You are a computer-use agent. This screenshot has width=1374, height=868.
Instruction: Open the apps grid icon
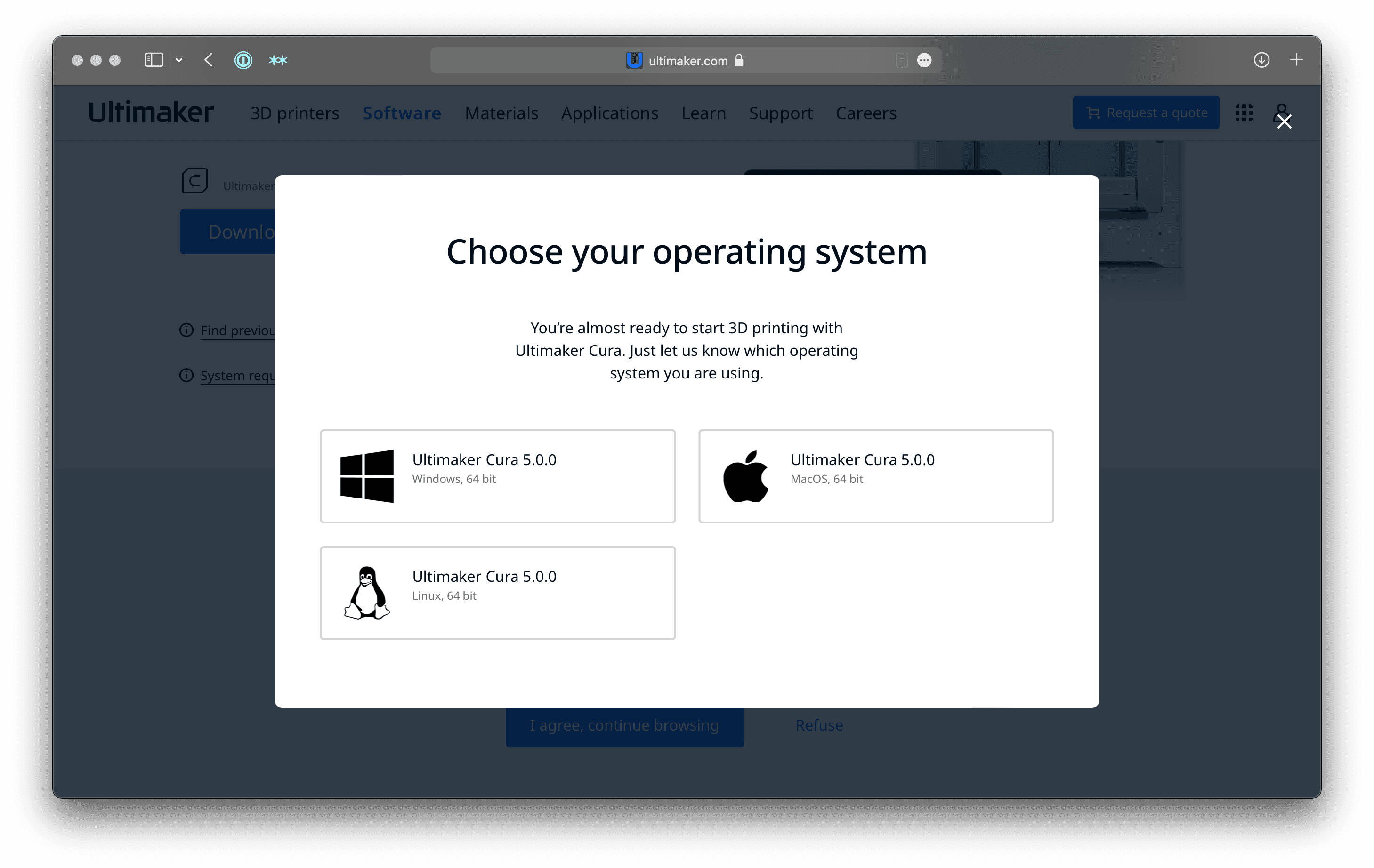tap(1244, 113)
